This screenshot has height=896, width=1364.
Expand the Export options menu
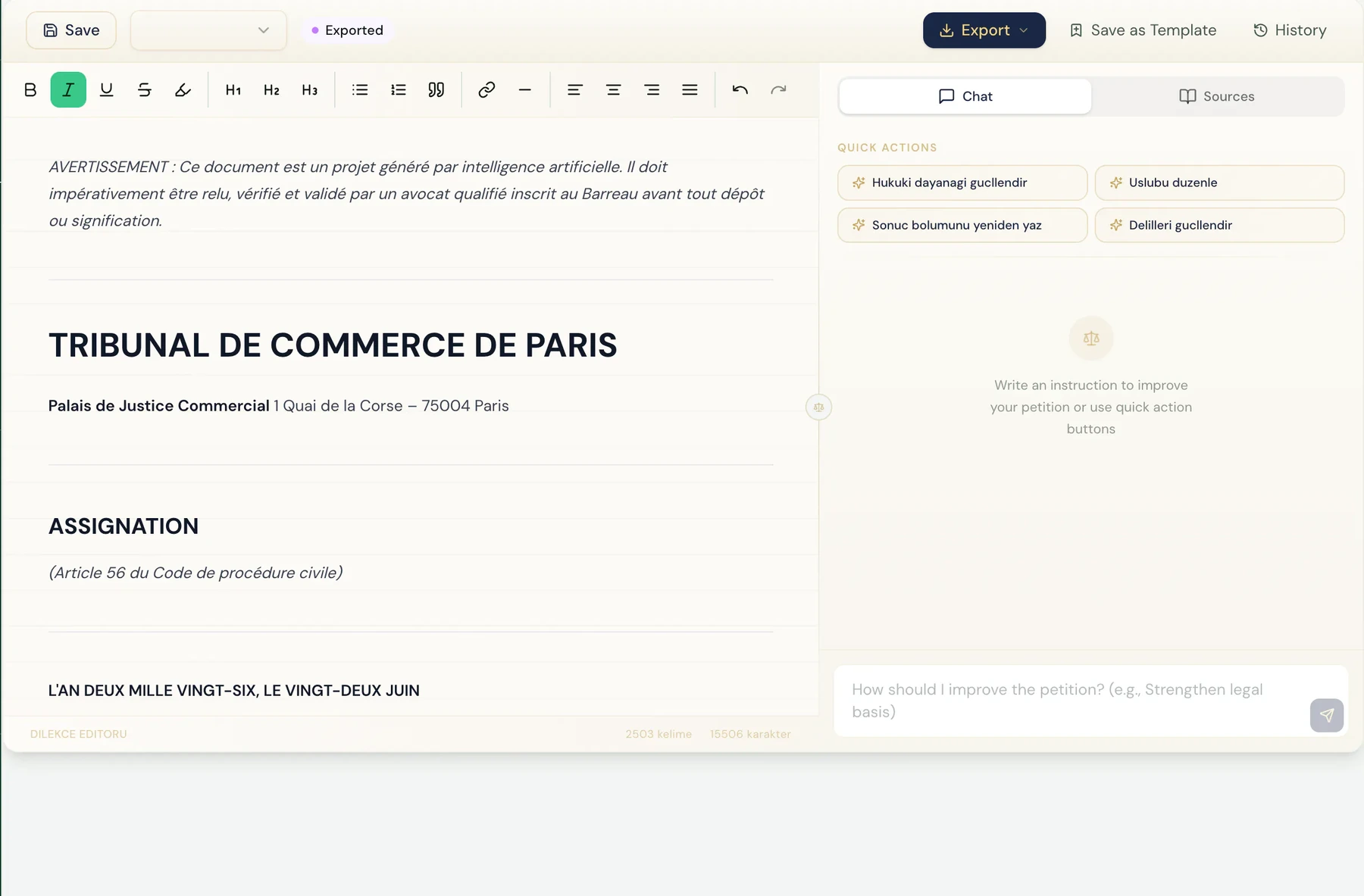tap(984, 30)
